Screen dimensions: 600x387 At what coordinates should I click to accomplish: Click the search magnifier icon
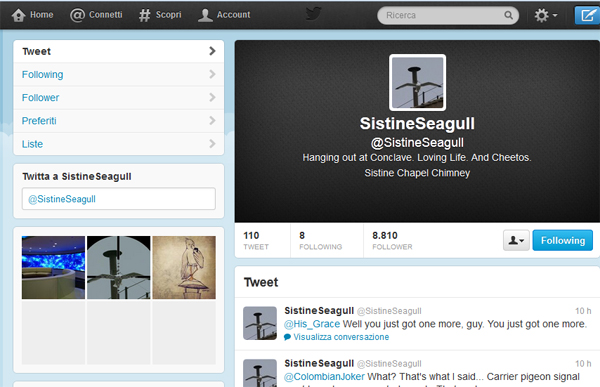[508, 15]
